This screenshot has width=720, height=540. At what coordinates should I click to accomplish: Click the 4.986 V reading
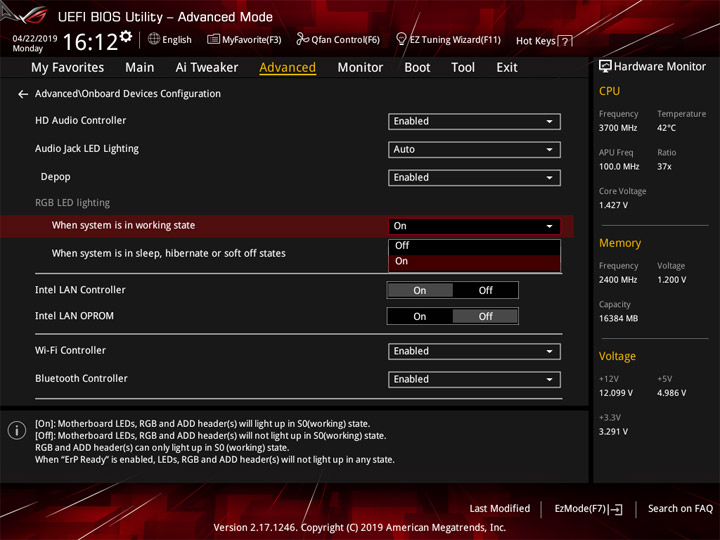pyautogui.click(x=671, y=393)
